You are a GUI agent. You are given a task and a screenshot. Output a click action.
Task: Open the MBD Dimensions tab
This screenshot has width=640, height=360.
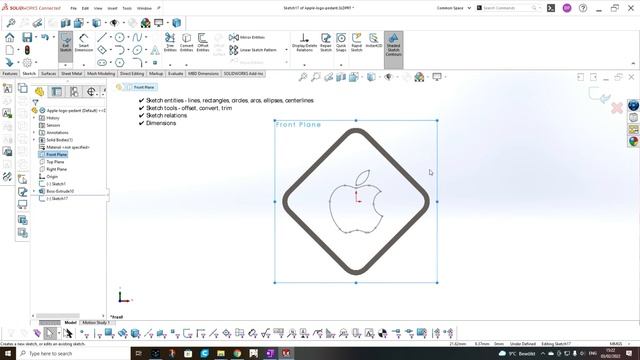(203, 74)
